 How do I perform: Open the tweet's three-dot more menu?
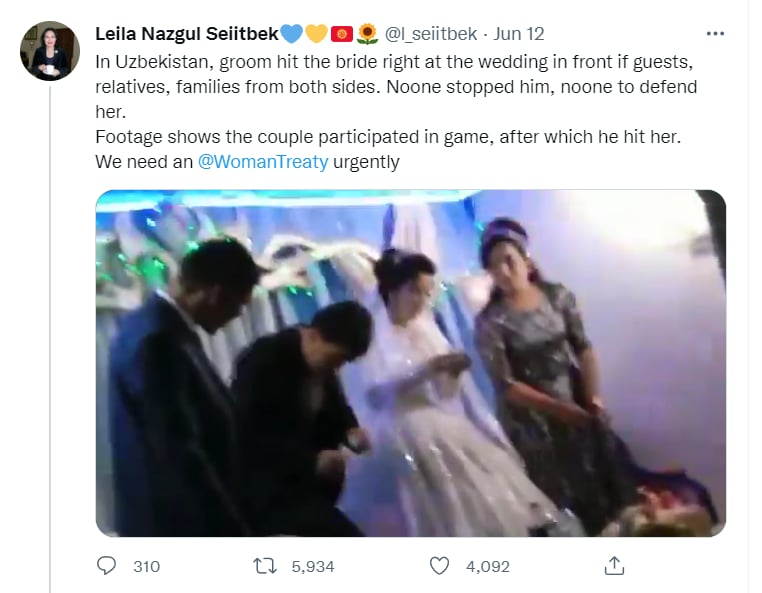click(x=715, y=34)
